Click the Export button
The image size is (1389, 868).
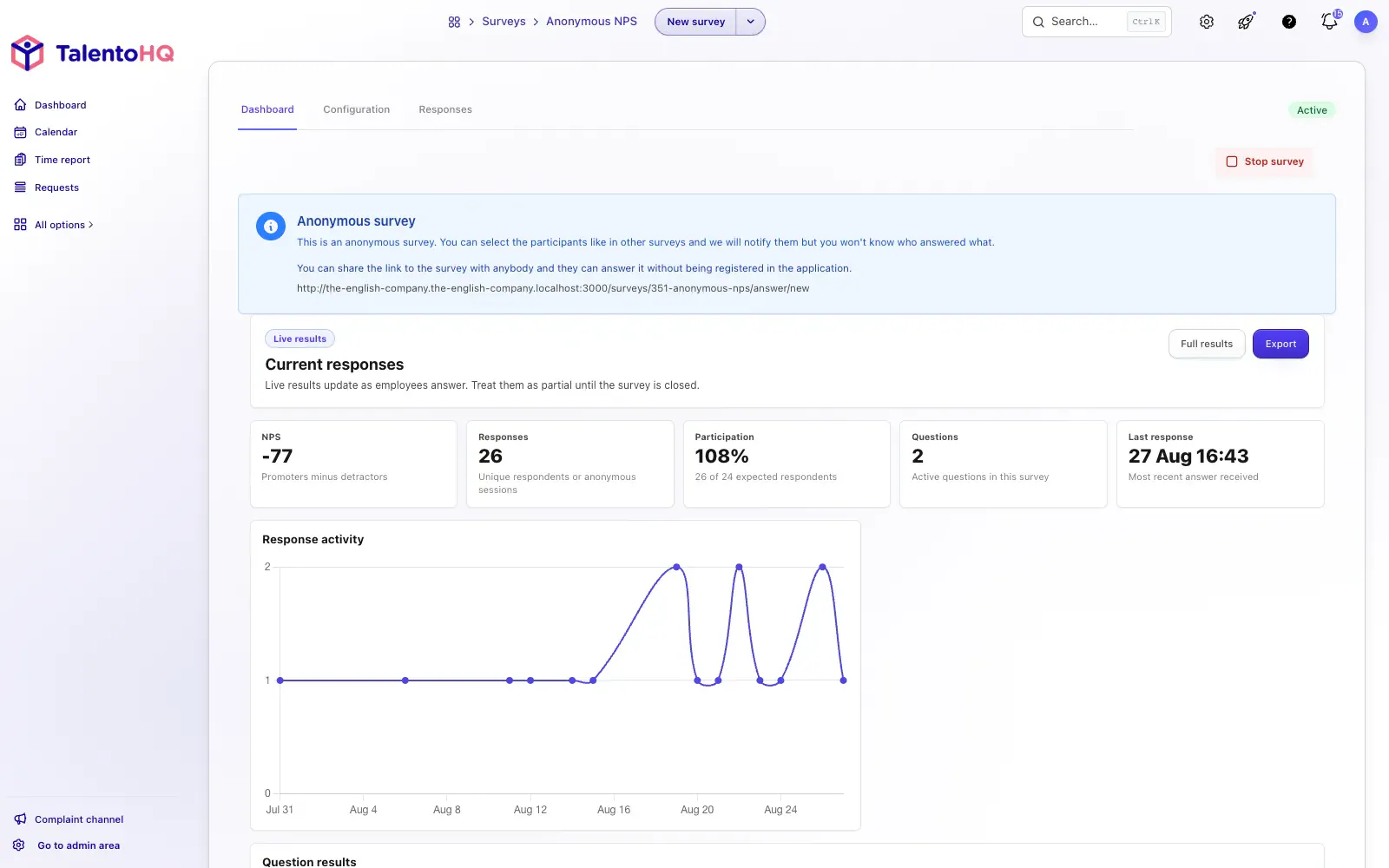click(1280, 344)
